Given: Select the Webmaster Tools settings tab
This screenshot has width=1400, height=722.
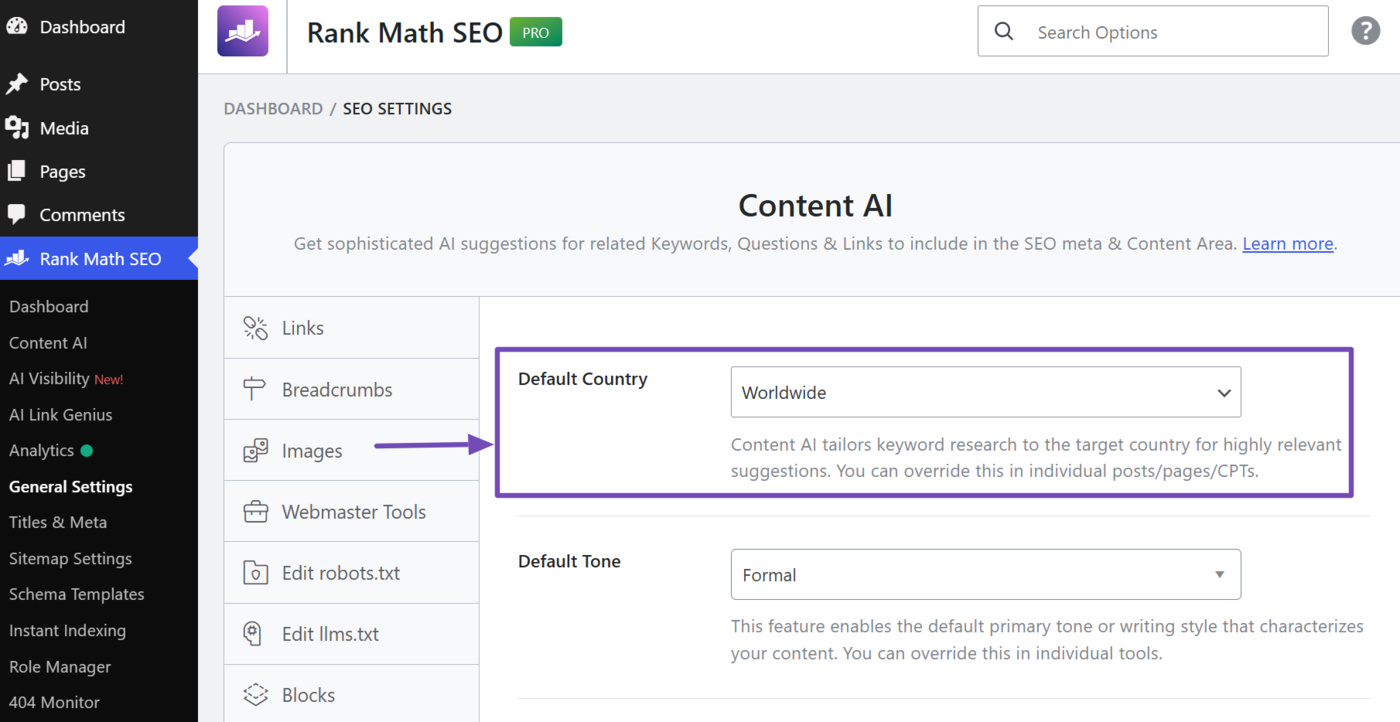Looking at the screenshot, I should point(352,512).
